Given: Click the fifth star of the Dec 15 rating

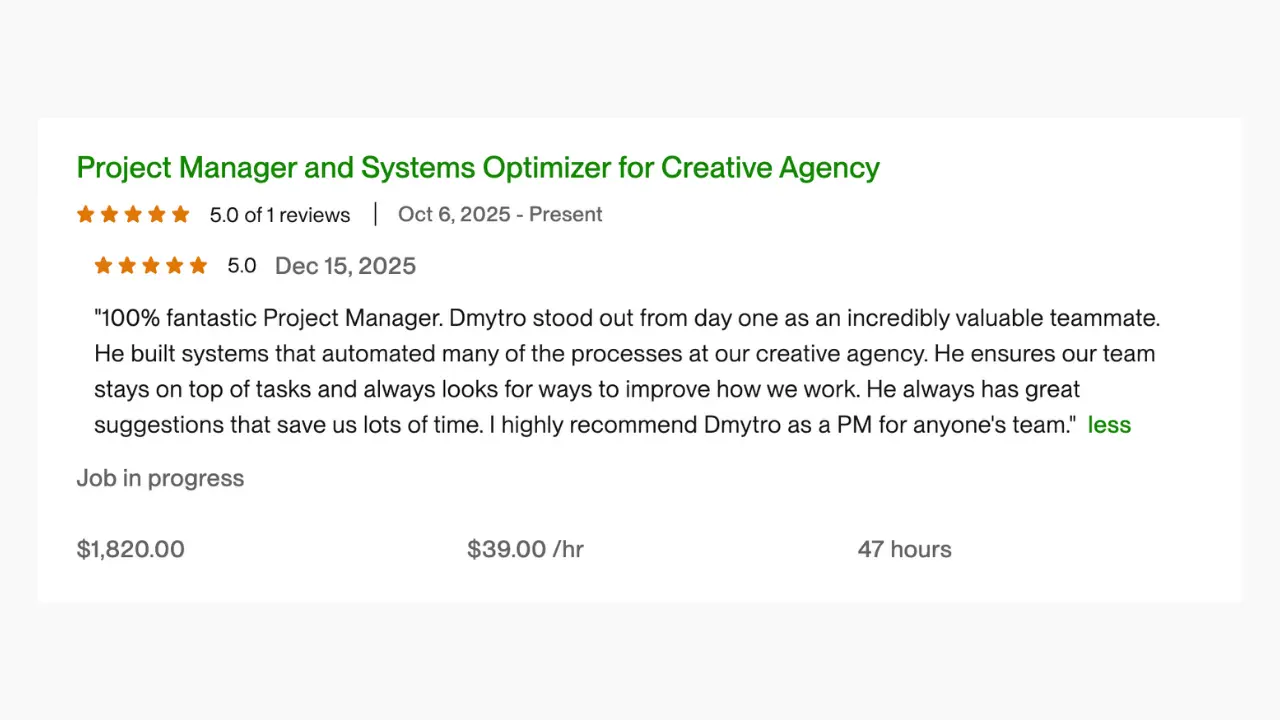Looking at the screenshot, I should click(x=198, y=265).
